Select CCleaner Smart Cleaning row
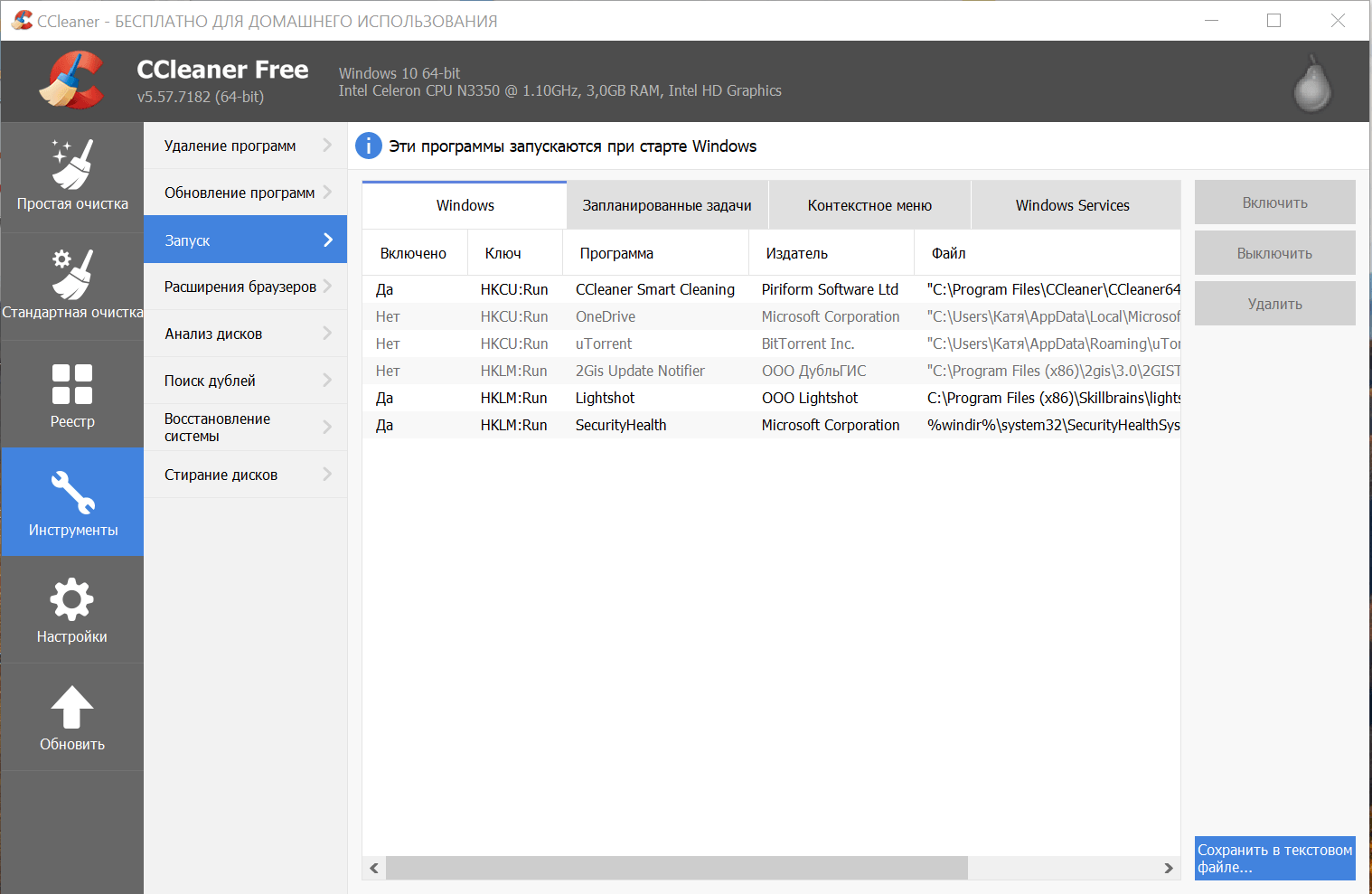The height and width of the screenshot is (894, 1372). point(771,289)
